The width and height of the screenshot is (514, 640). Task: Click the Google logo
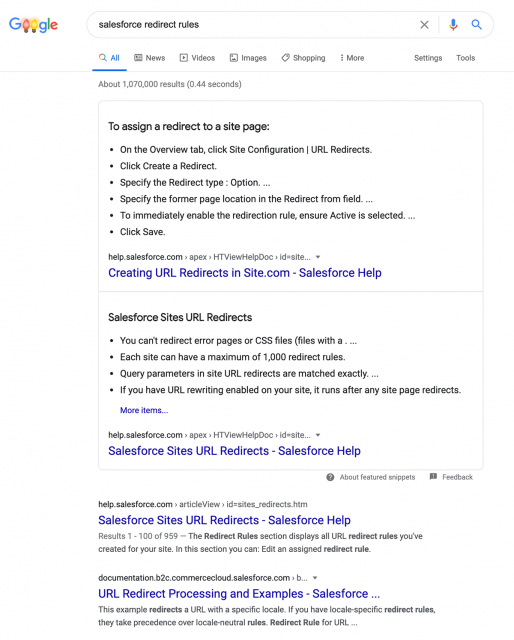33,25
